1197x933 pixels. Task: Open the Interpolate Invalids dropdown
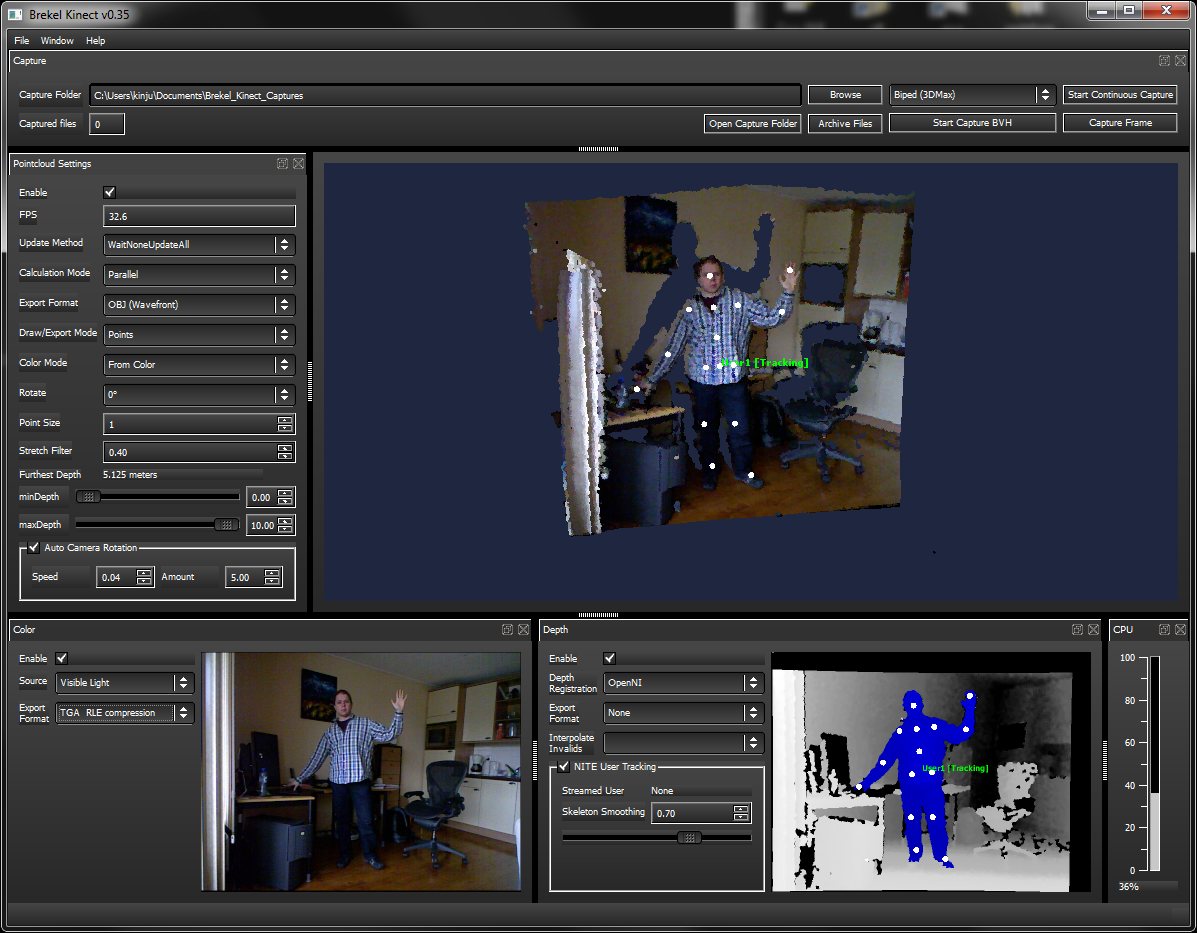coord(683,742)
